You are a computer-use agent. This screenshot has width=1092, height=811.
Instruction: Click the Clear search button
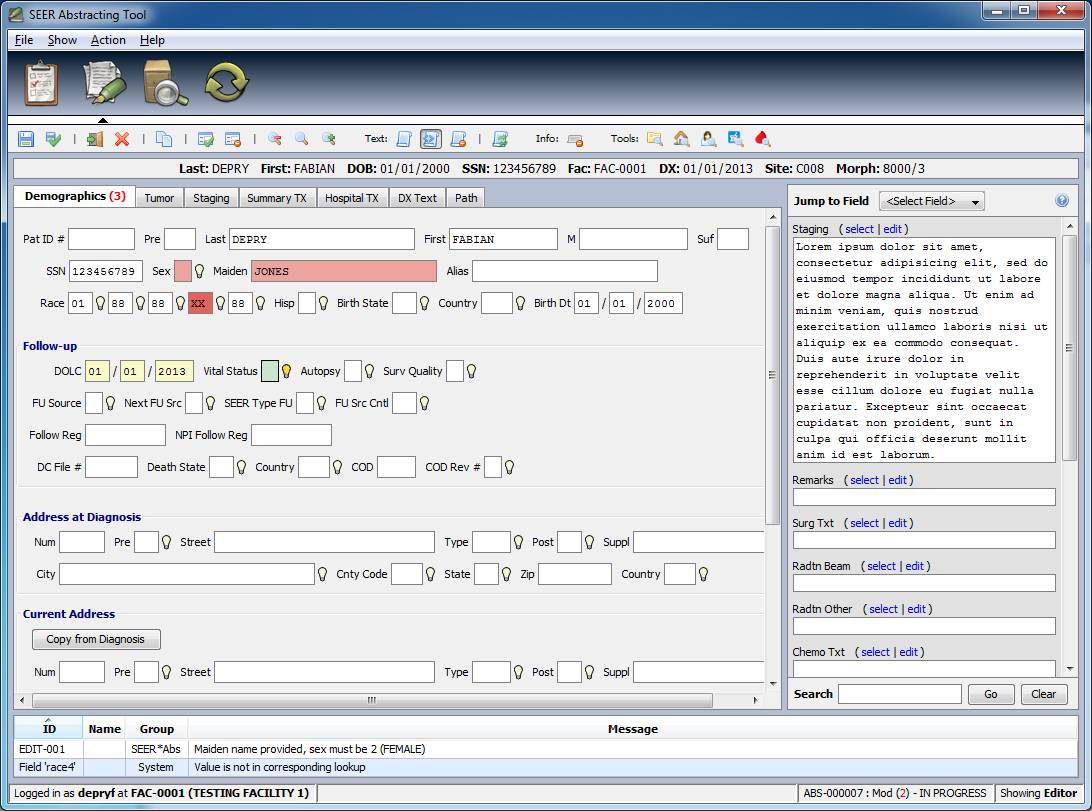coord(1043,694)
